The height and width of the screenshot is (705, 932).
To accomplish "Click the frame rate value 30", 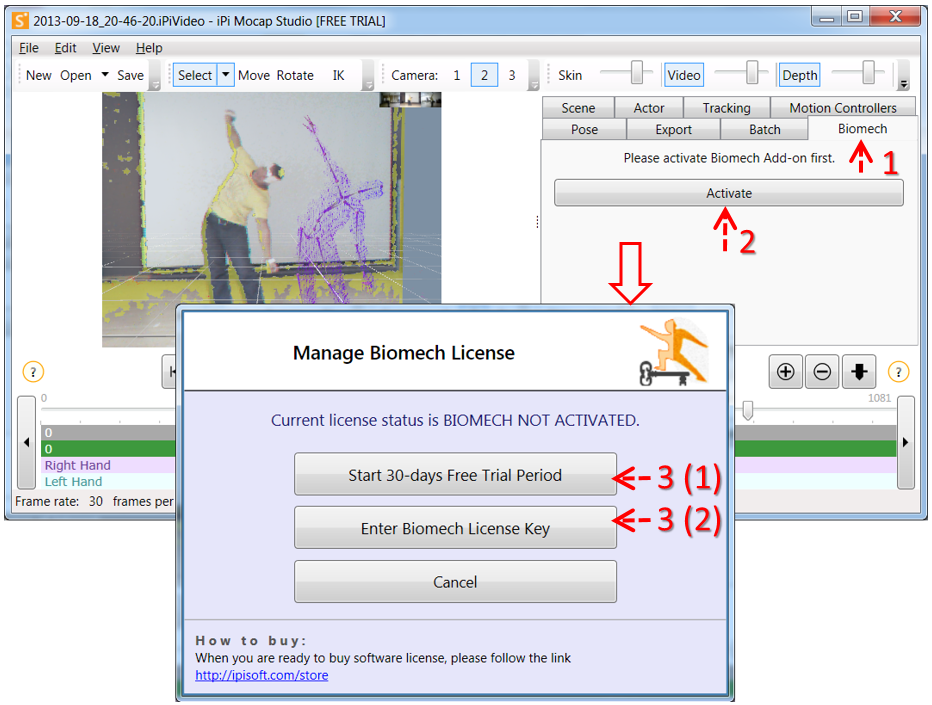I will pyautogui.click(x=96, y=501).
